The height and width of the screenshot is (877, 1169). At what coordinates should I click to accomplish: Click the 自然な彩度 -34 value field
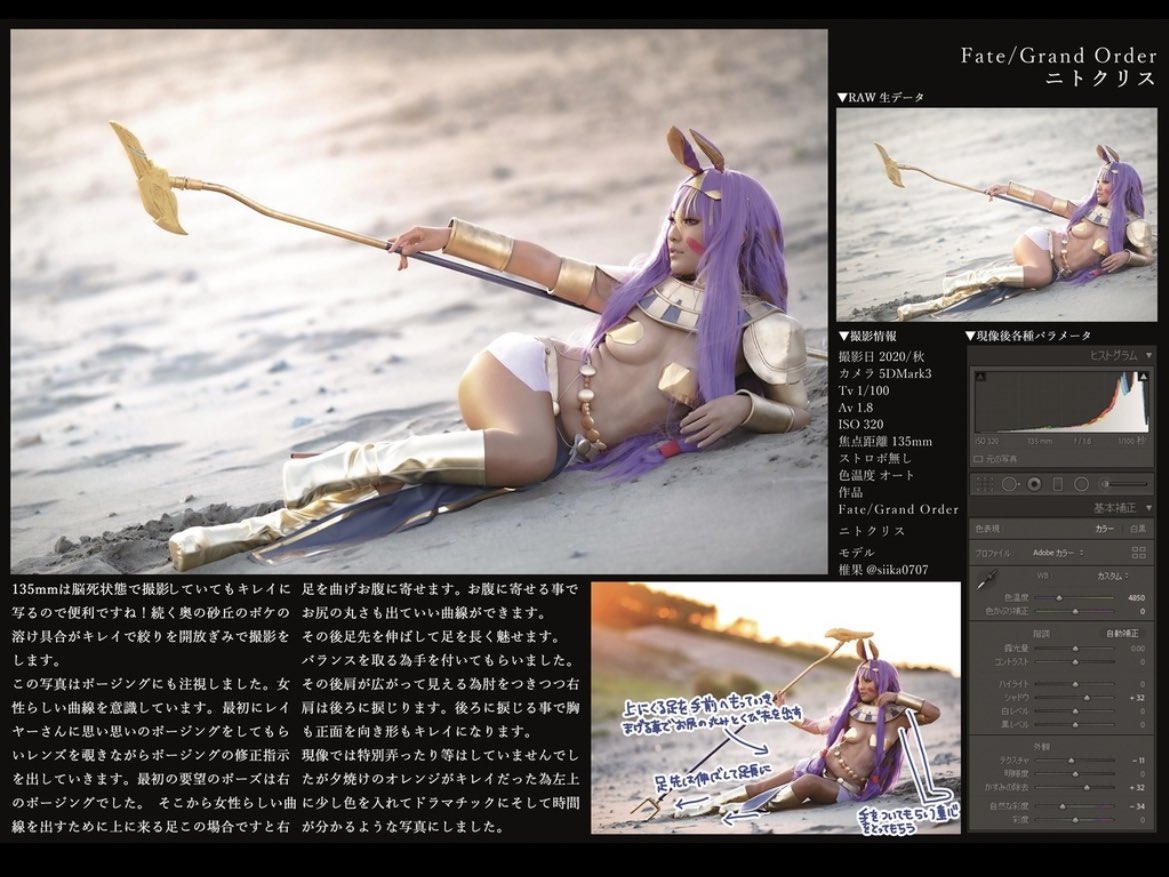1138,806
